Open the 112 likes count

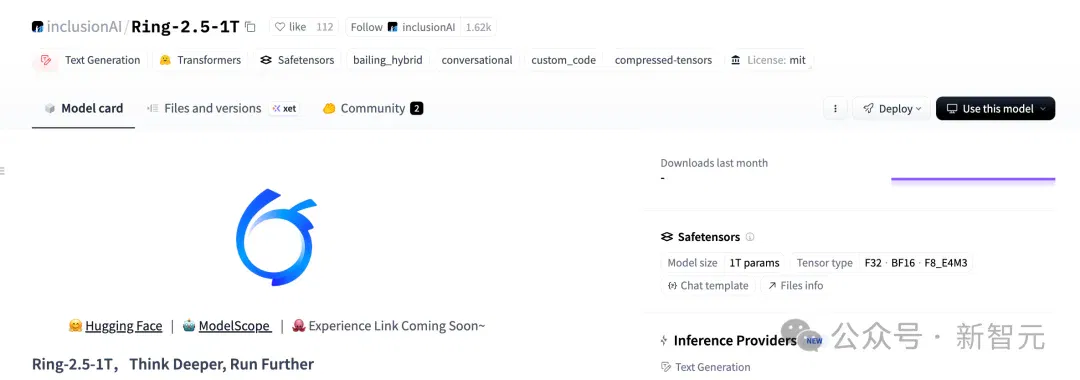[x=324, y=27]
